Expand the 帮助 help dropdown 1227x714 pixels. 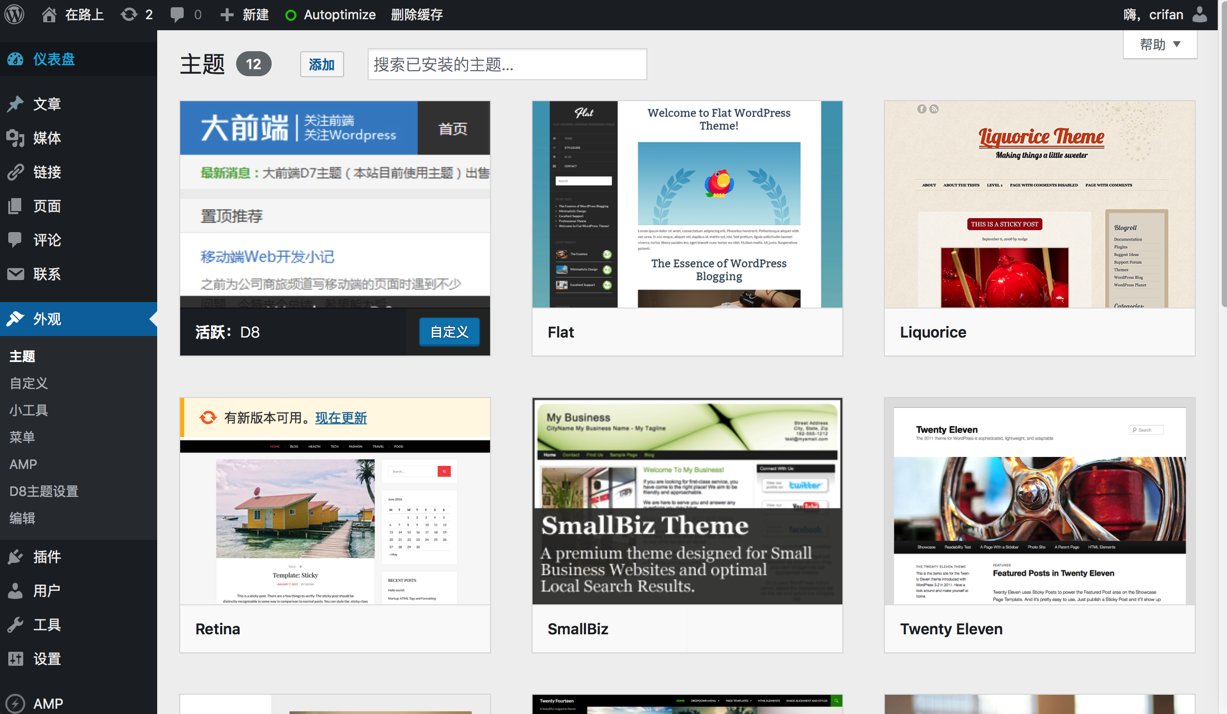click(x=1160, y=45)
